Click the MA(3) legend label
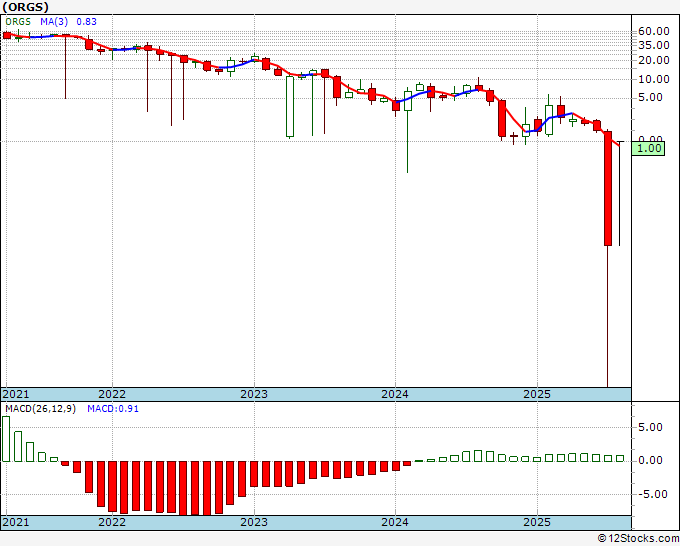 54,22
